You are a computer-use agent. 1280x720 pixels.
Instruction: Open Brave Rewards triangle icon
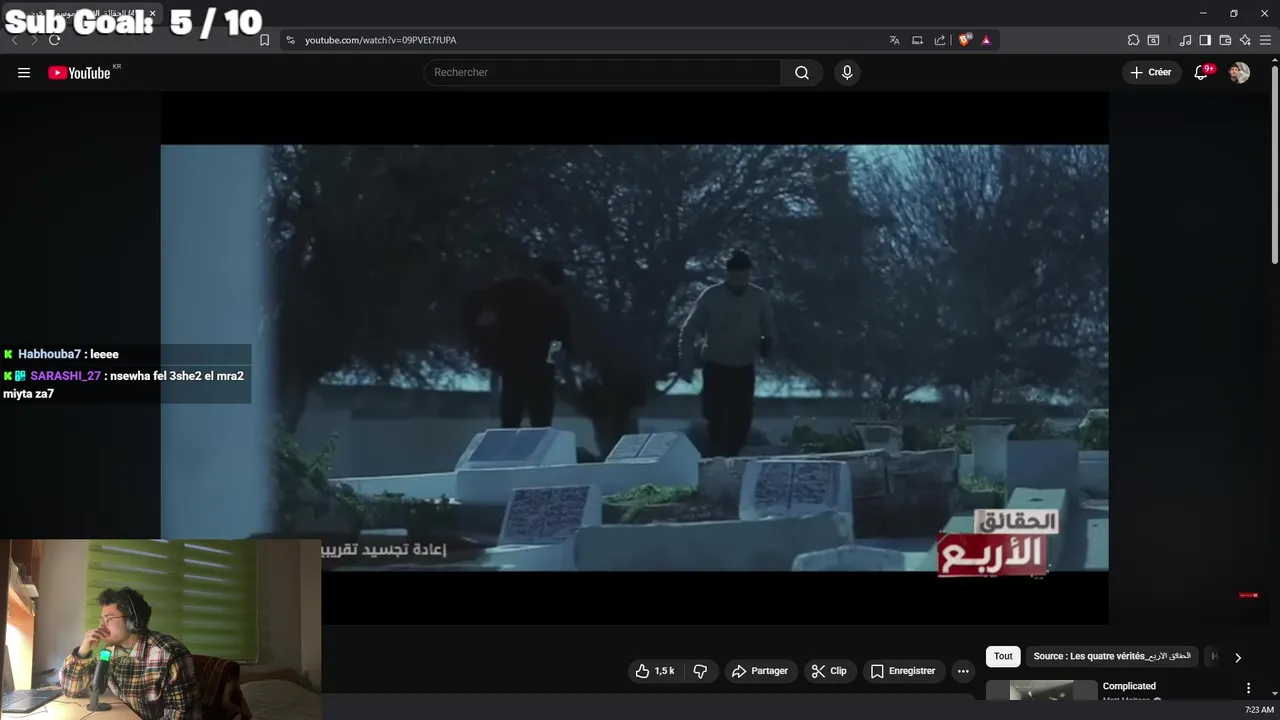pos(986,40)
